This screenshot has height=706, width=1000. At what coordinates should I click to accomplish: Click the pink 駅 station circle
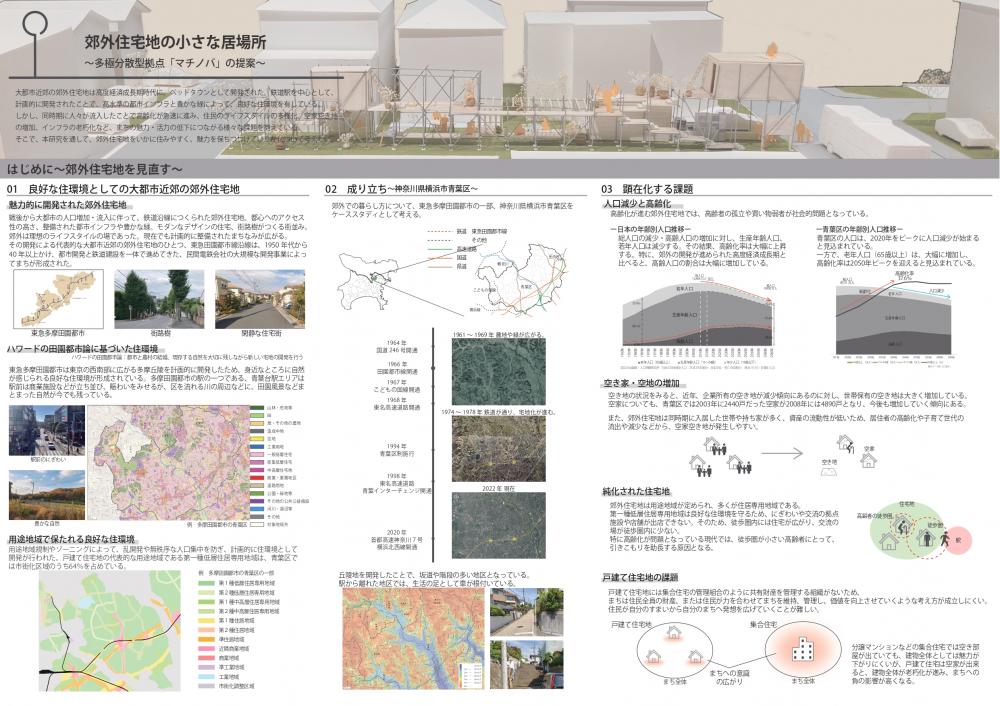[958, 538]
